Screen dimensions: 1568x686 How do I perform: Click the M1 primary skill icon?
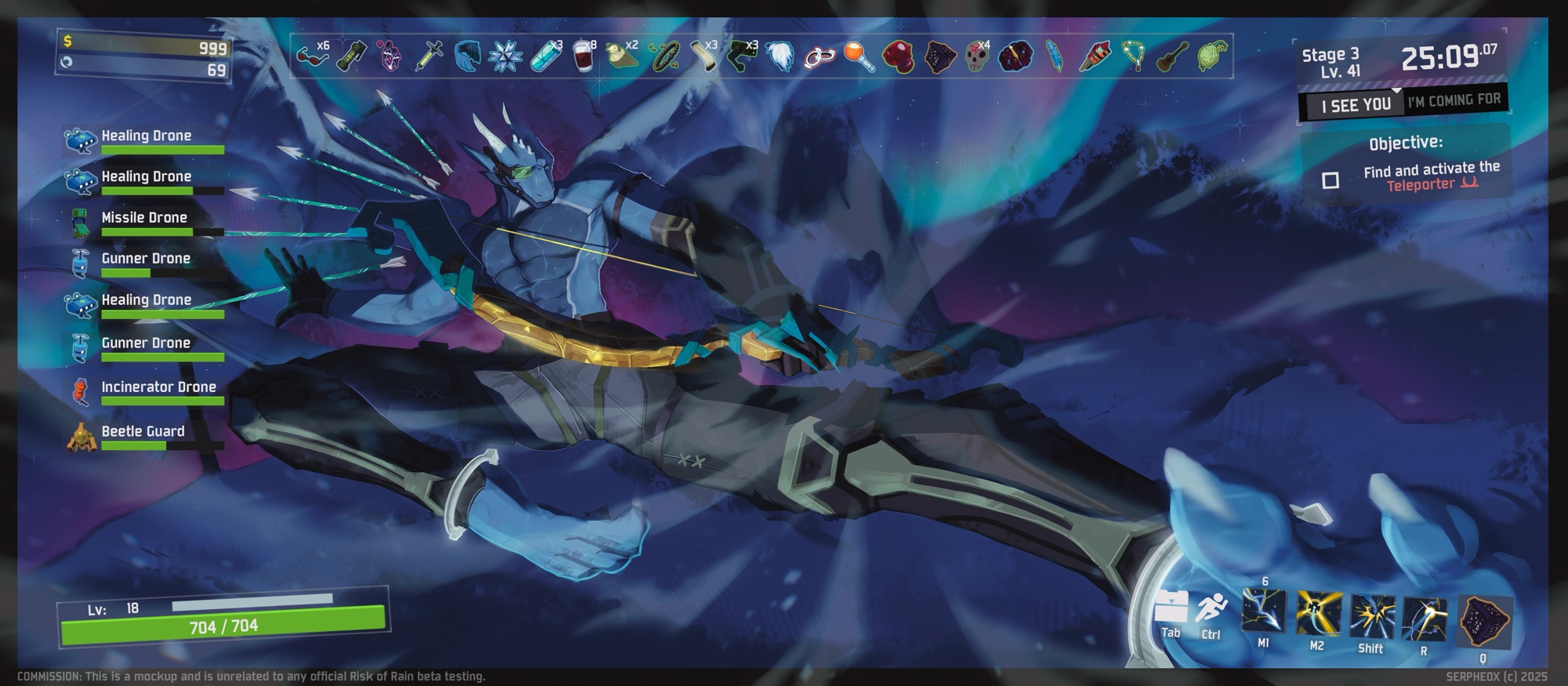coord(1264,612)
